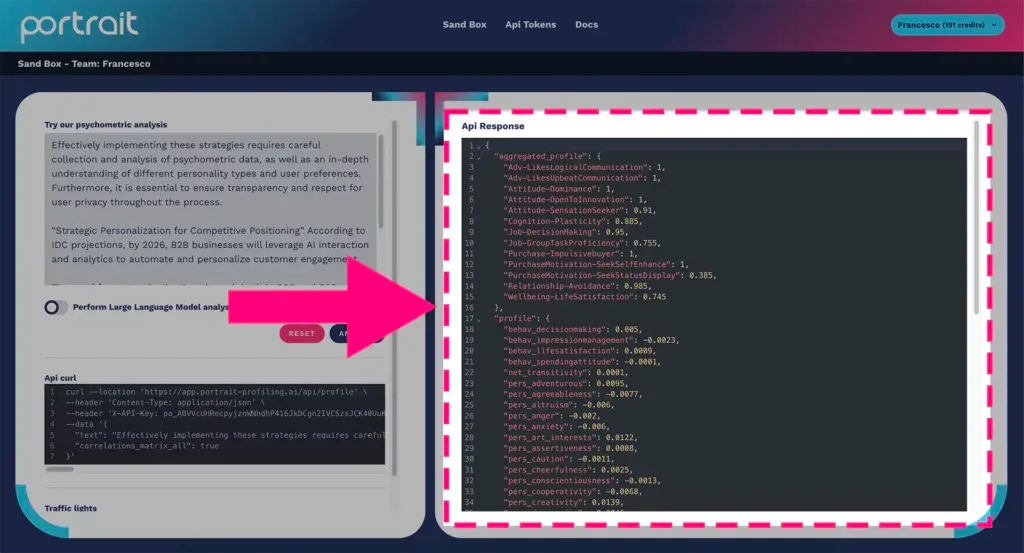Screen dimensions: 1024x553
Task: Click the "net_transitivity" line
Action: coord(566,373)
